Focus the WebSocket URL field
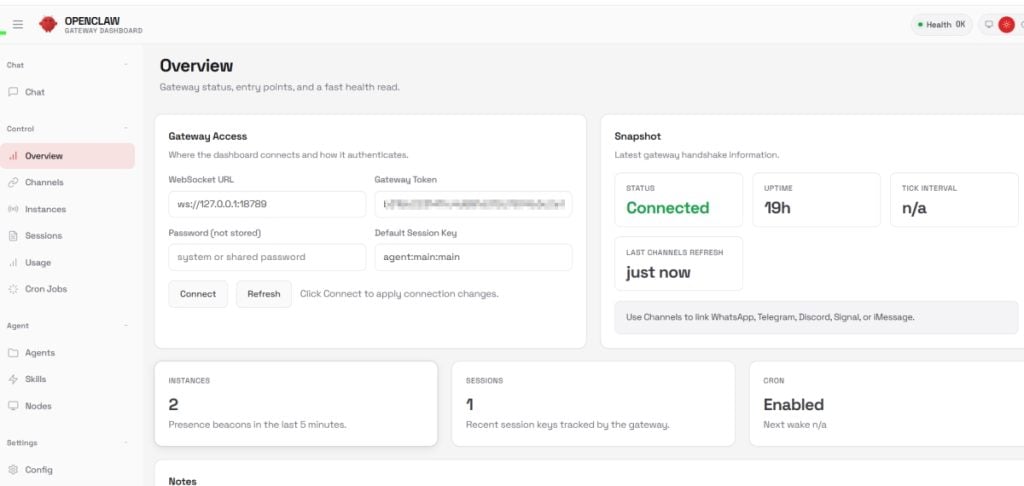1024x486 pixels. click(x=267, y=204)
